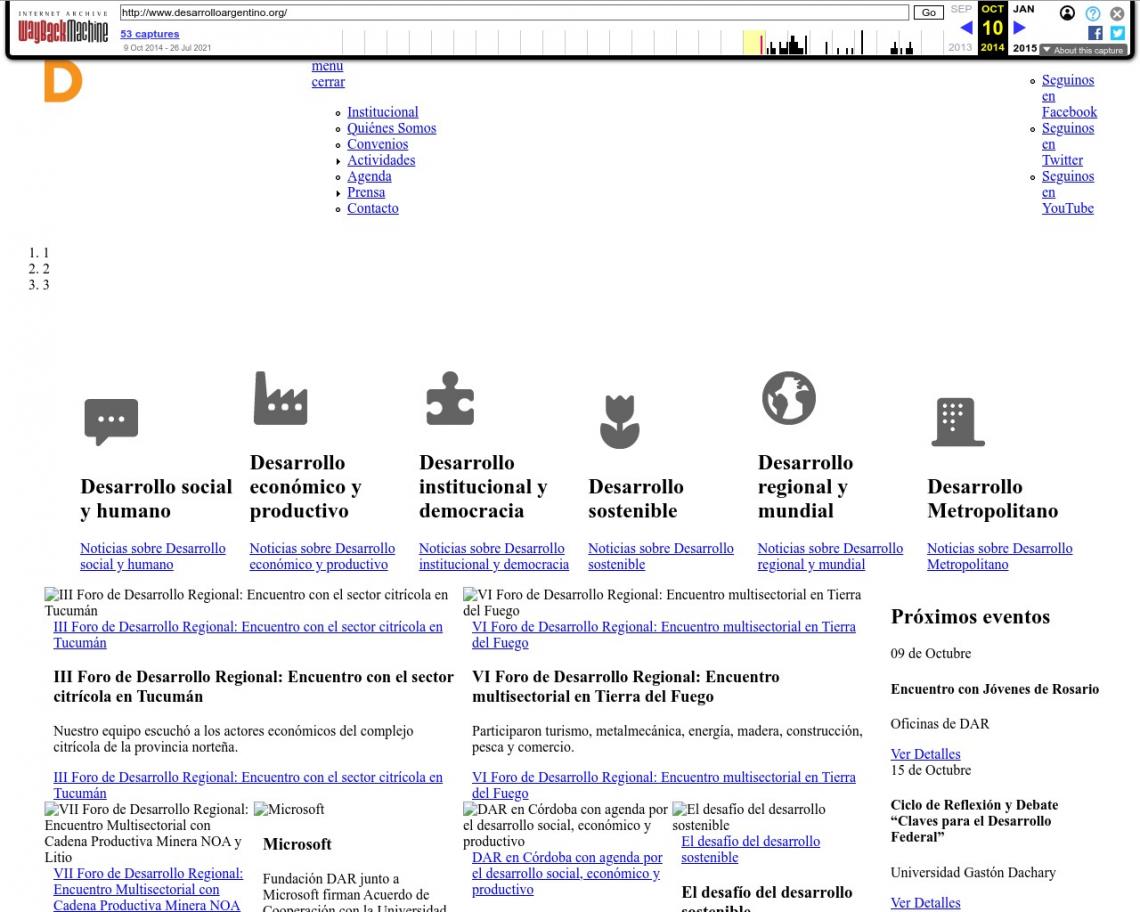Image resolution: width=1140 pixels, height=912 pixels.
Task: Click the globe Desarrollo regional icon
Action: pos(789,398)
